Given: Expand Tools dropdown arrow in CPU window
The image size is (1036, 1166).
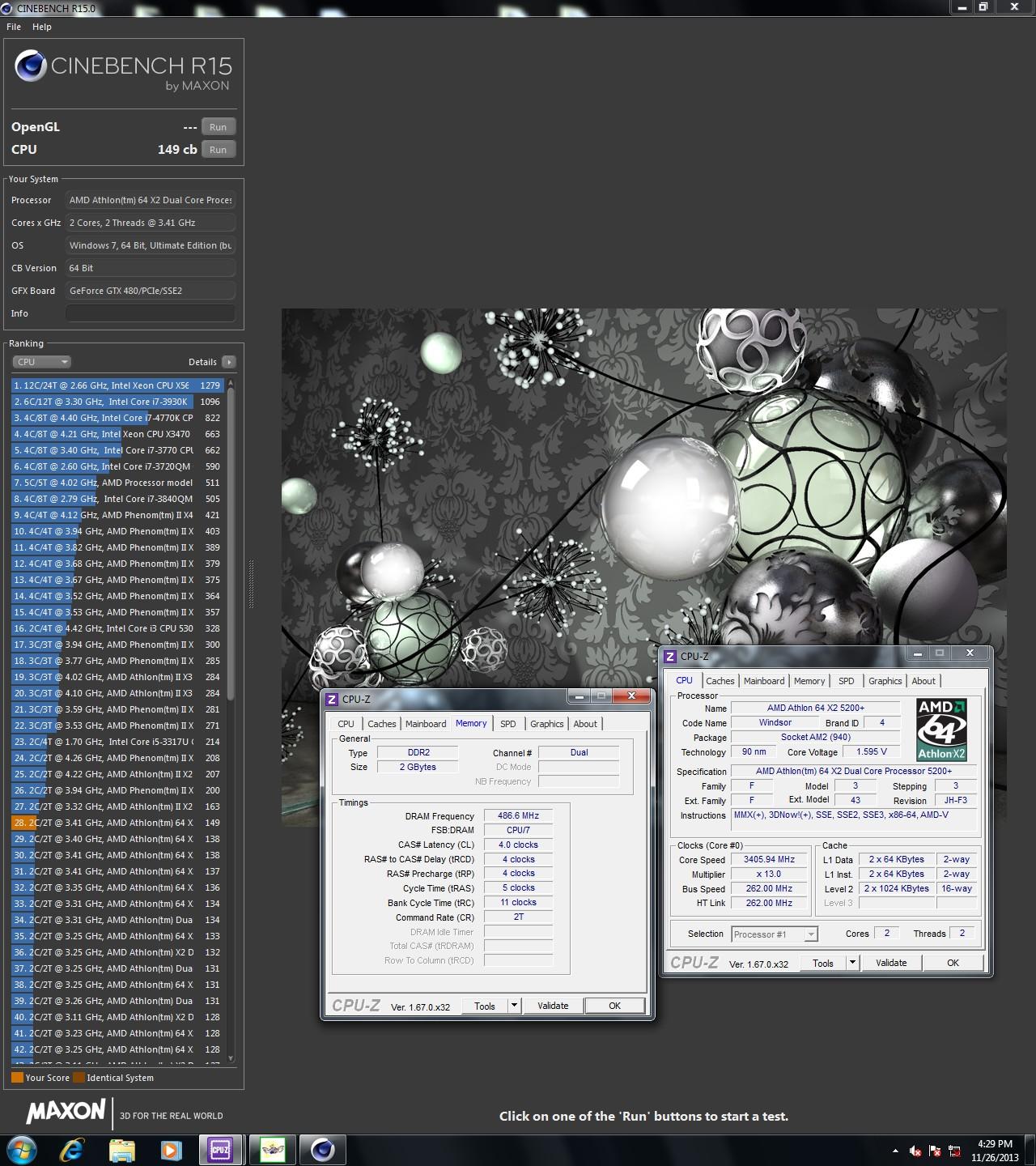Looking at the screenshot, I should click(x=852, y=963).
